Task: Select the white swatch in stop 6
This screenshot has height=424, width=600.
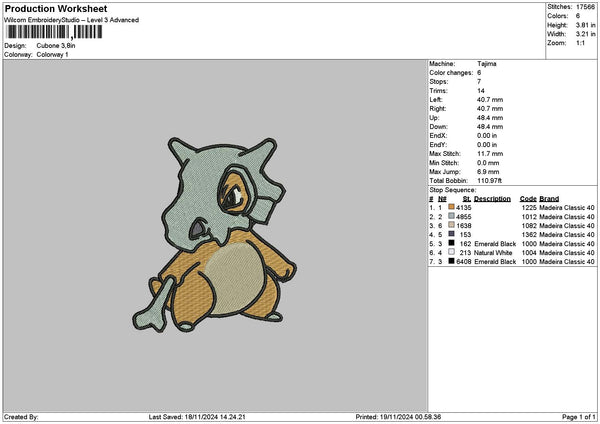Action: (x=451, y=252)
